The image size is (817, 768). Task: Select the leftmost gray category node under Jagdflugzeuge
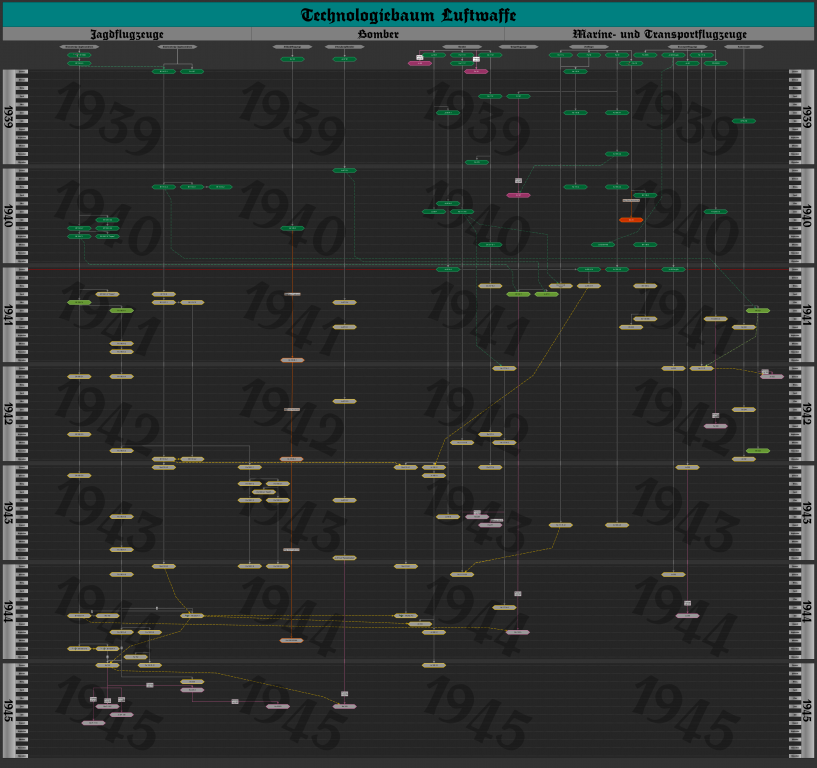tap(79, 47)
